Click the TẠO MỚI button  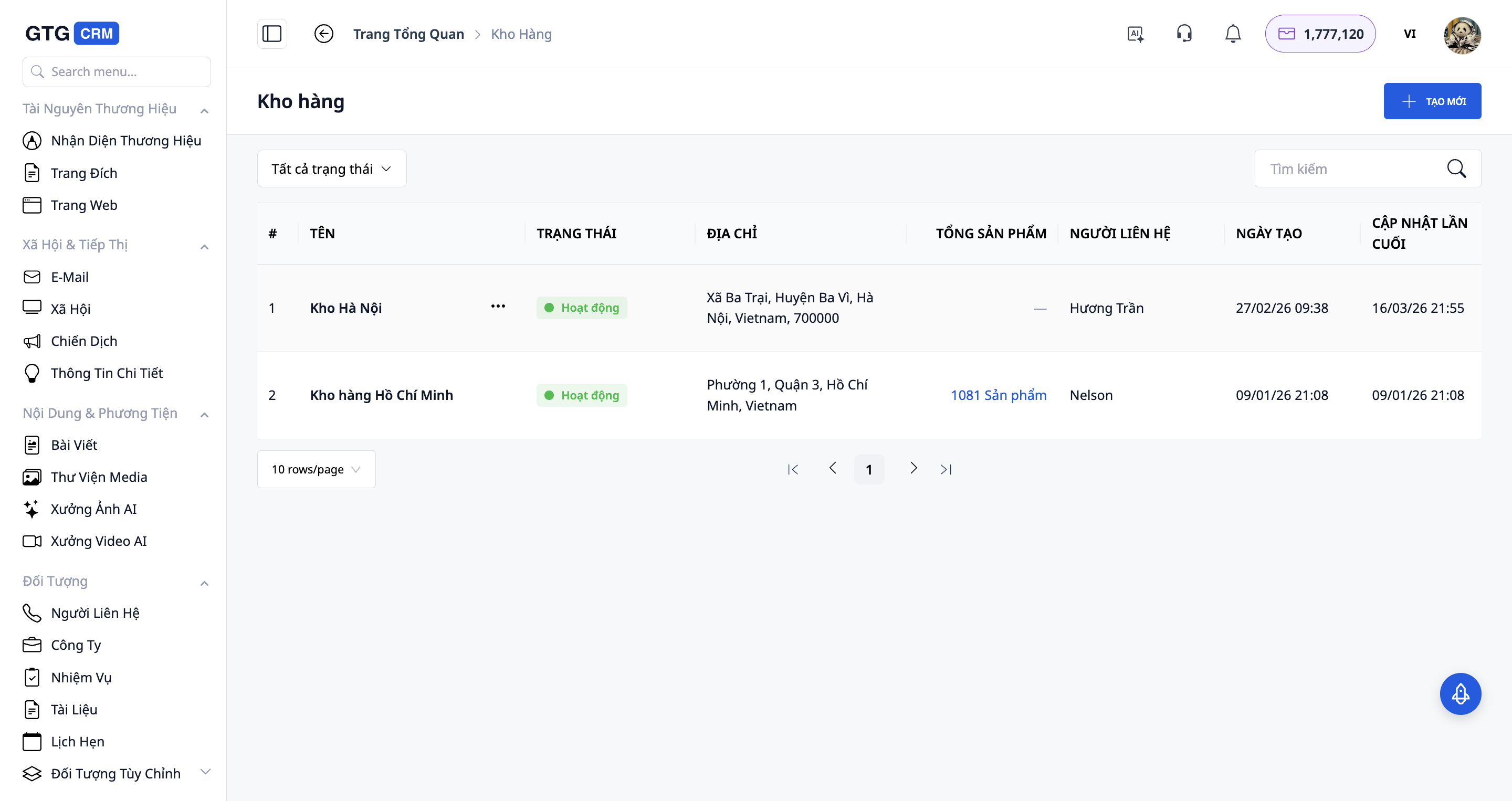tap(1432, 101)
